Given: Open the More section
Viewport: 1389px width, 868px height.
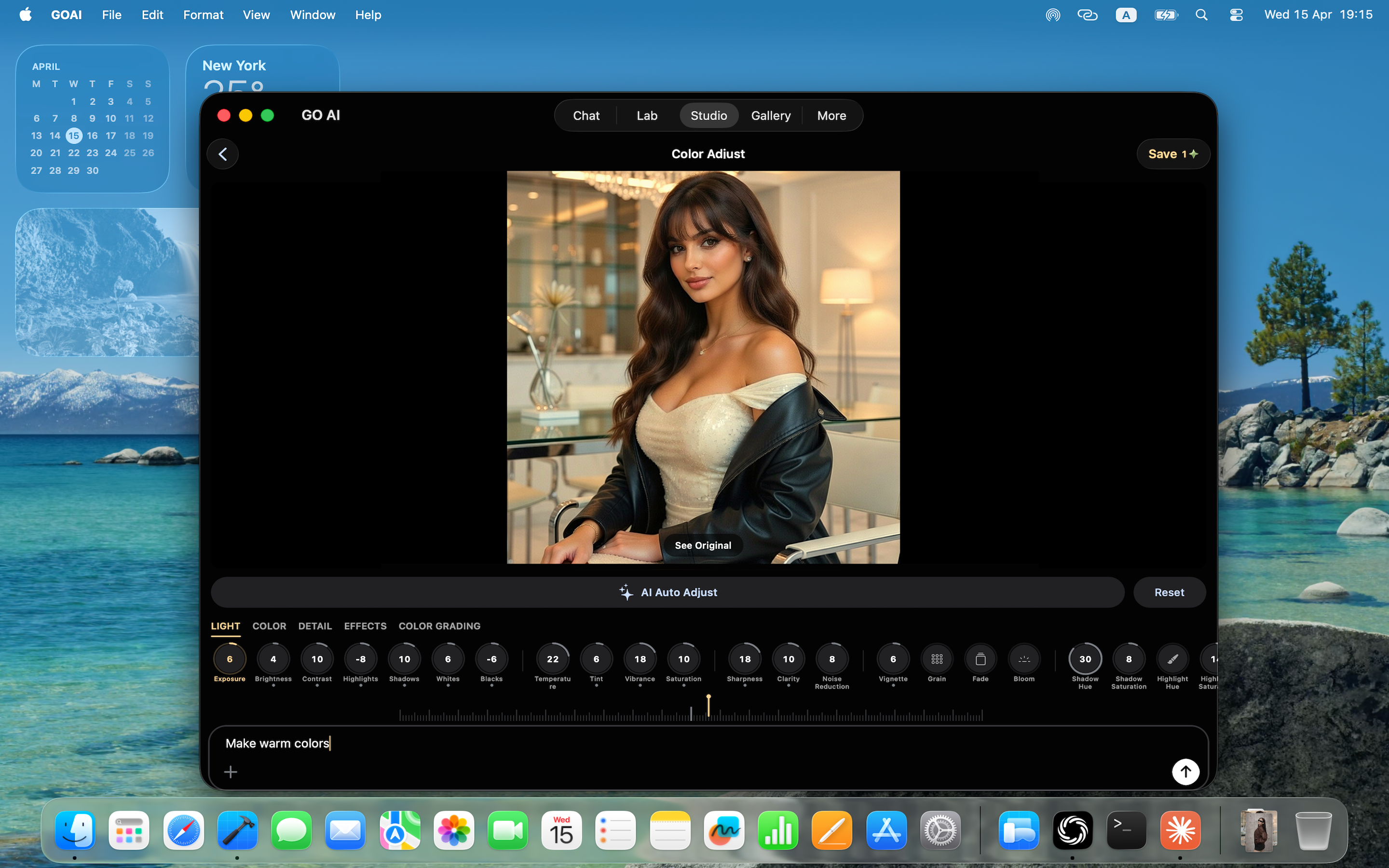Looking at the screenshot, I should click(831, 115).
